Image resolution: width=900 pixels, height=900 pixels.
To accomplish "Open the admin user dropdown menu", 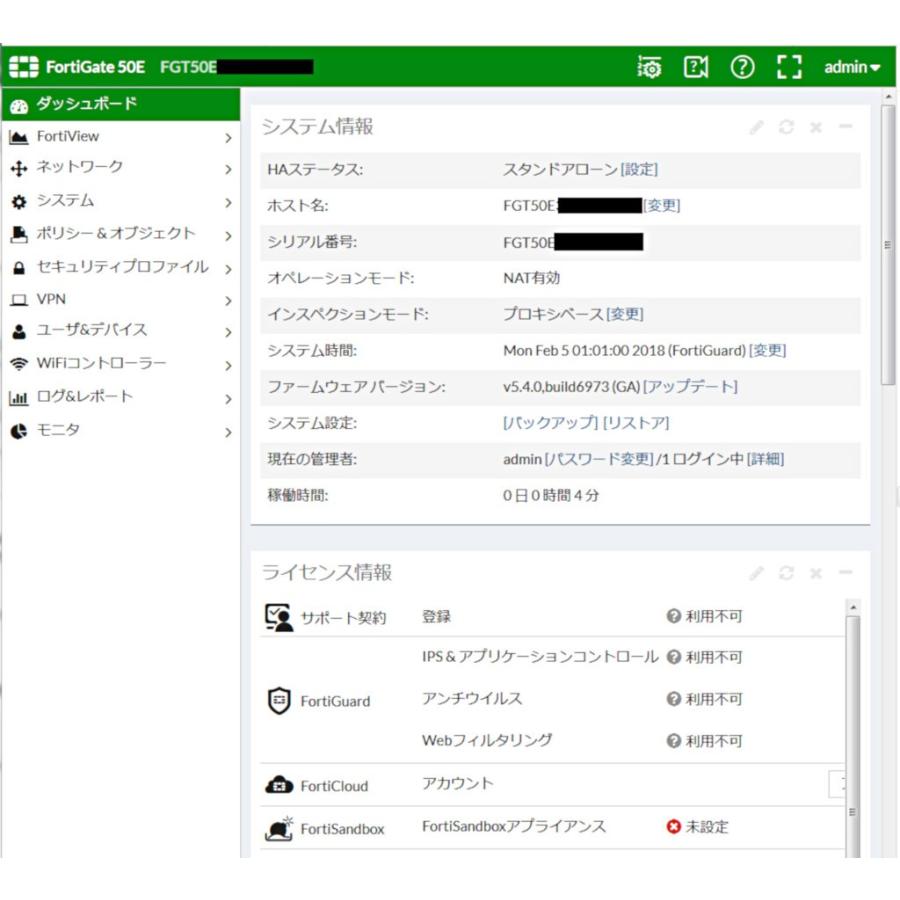I will (x=852, y=67).
